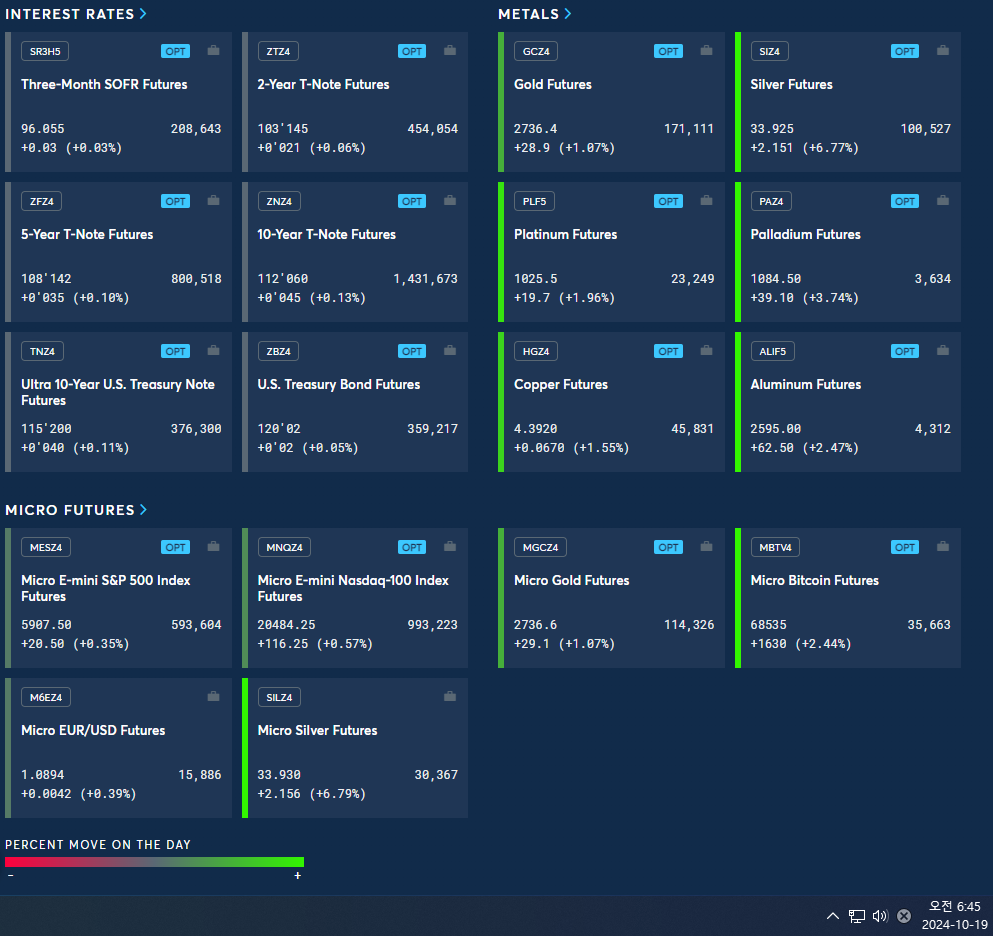The width and height of the screenshot is (993, 936).
Task: Click briefcase icon on 5-Year T-Note Futures card
Action: point(213,201)
